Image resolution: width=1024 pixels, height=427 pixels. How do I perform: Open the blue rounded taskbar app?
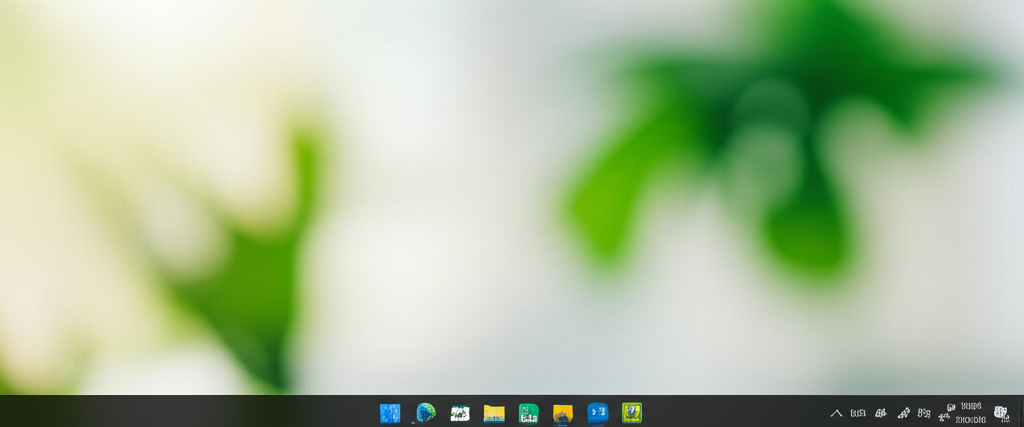pyautogui.click(x=597, y=413)
